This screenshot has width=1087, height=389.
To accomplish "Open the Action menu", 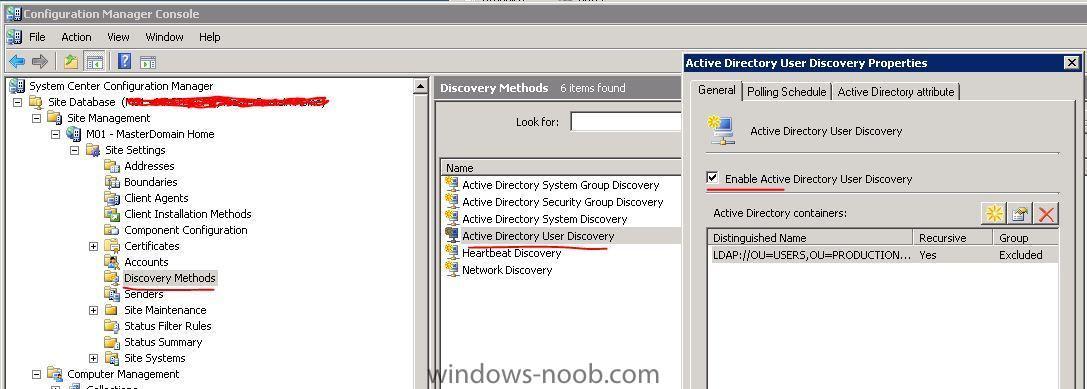I will coord(76,37).
